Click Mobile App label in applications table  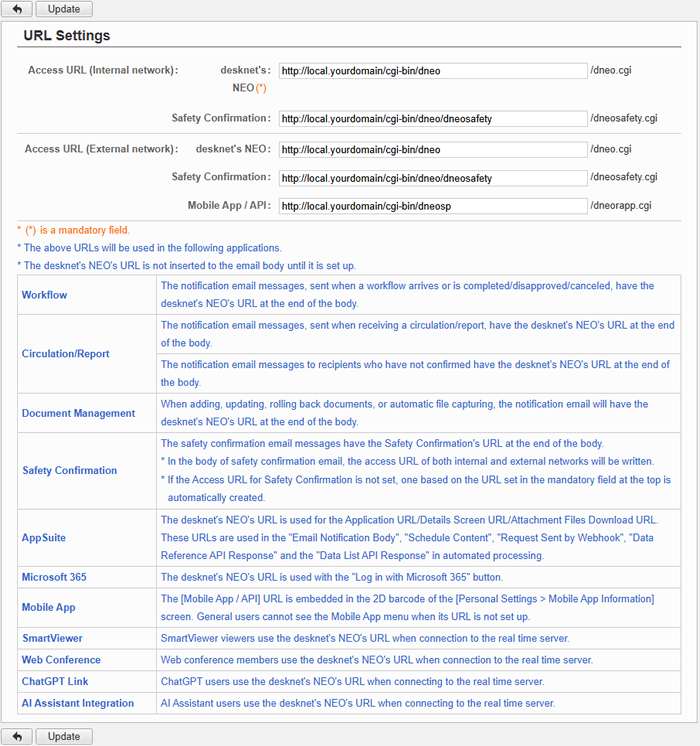click(49, 607)
